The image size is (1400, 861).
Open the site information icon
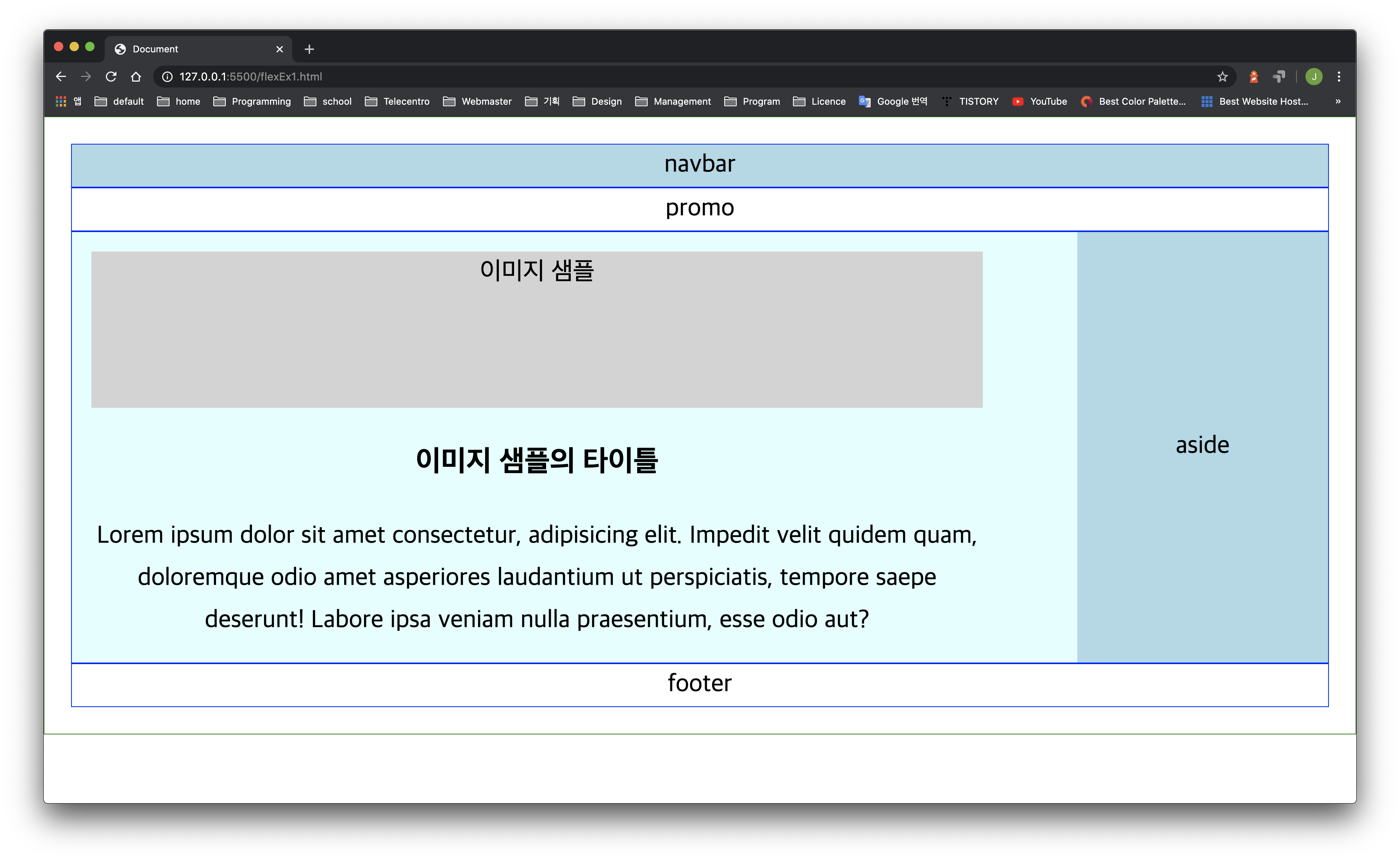168,76
